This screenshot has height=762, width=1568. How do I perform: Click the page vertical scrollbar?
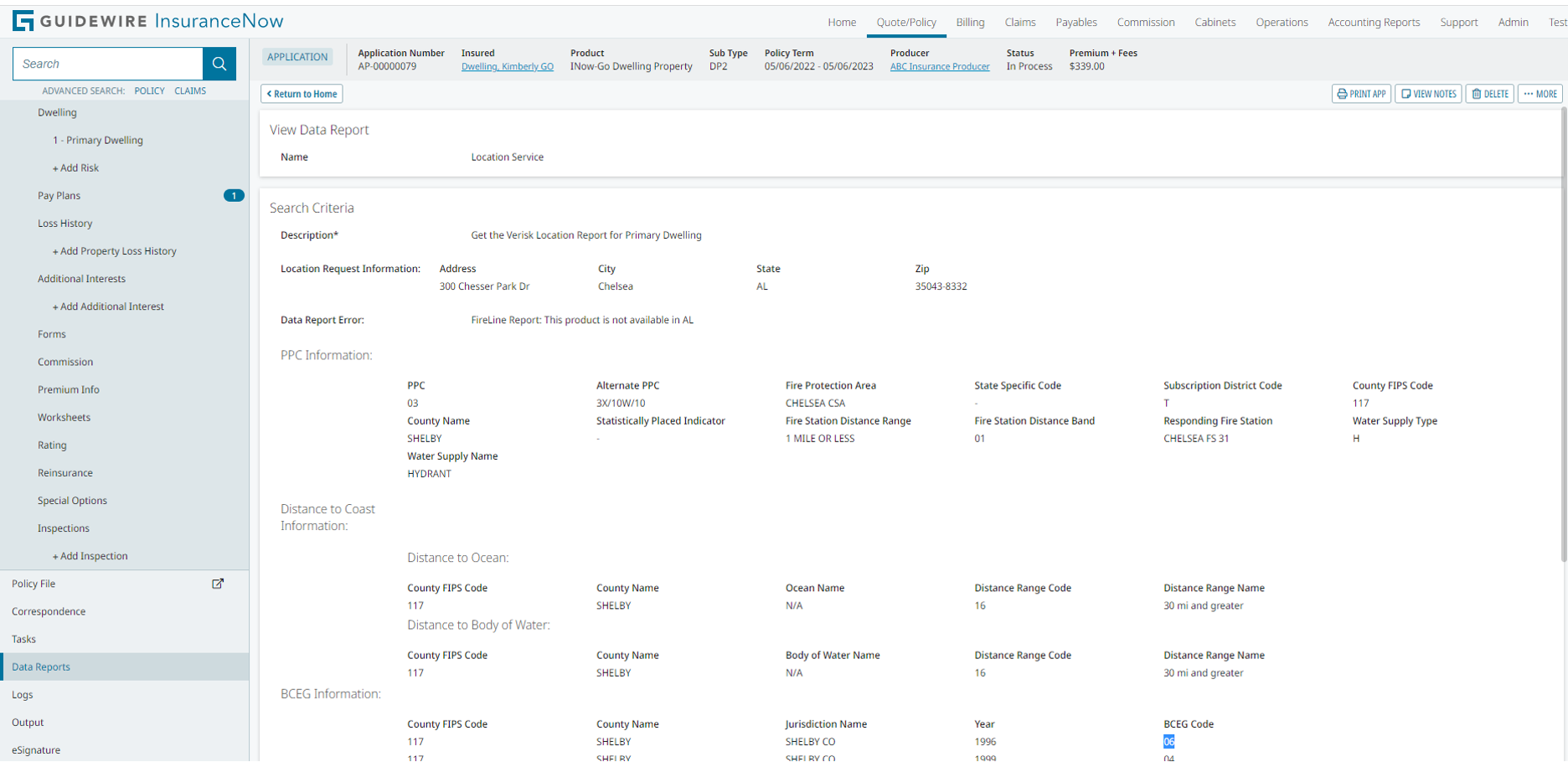[1563, 335]
